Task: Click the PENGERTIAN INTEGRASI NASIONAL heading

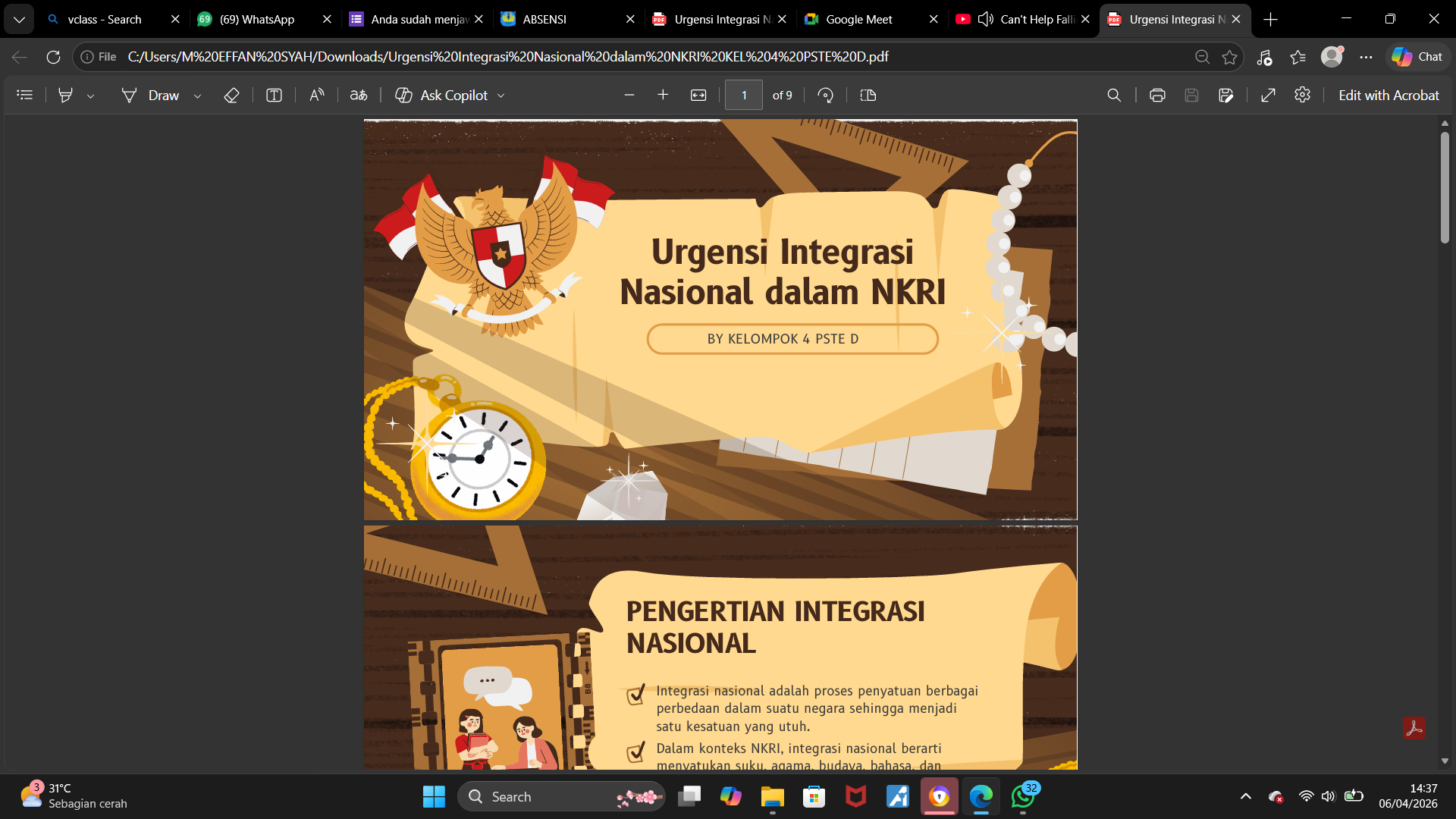Action: pos(775,627)
